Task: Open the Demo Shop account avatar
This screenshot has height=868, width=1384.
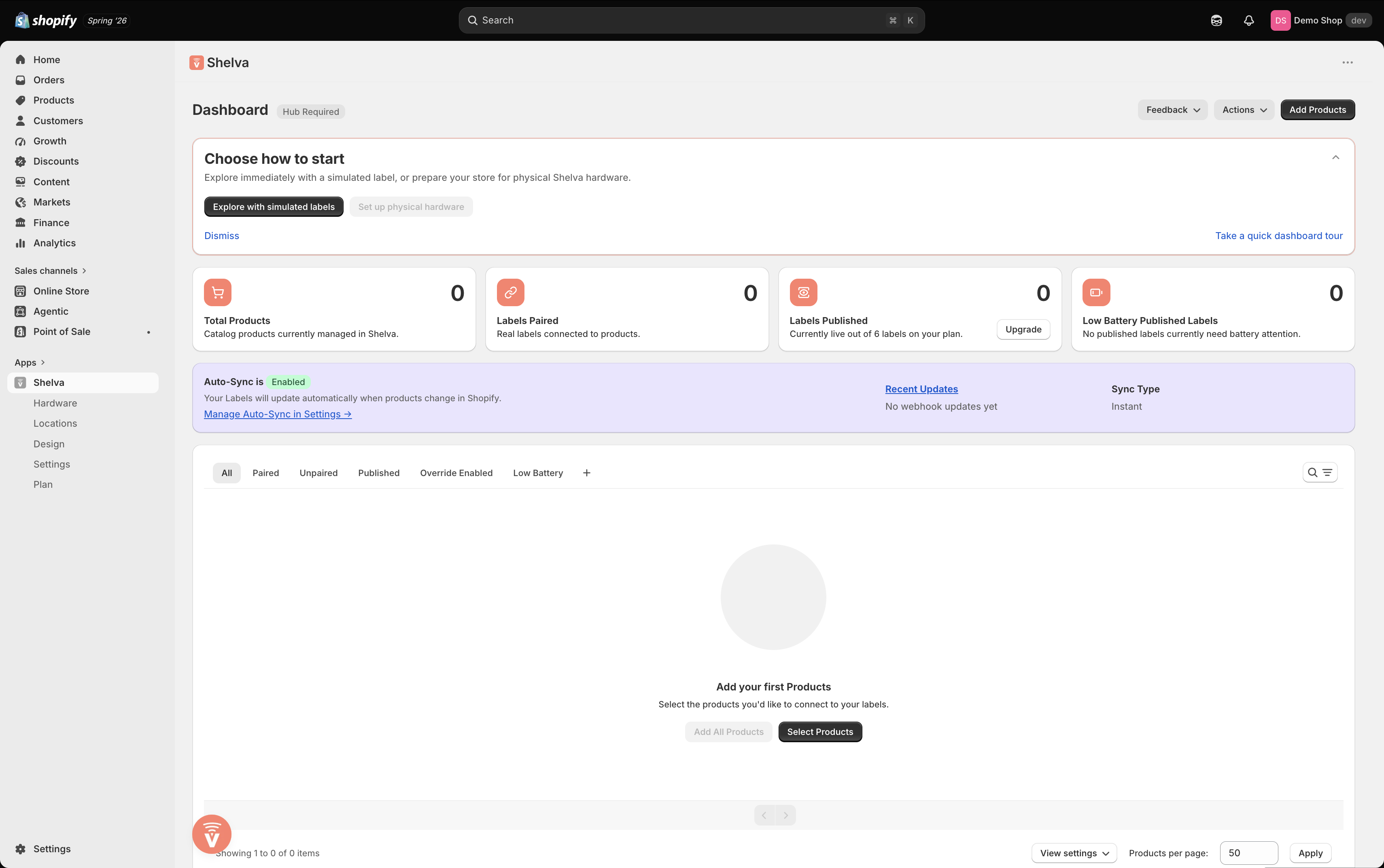Action: (x=1280, y=21)
